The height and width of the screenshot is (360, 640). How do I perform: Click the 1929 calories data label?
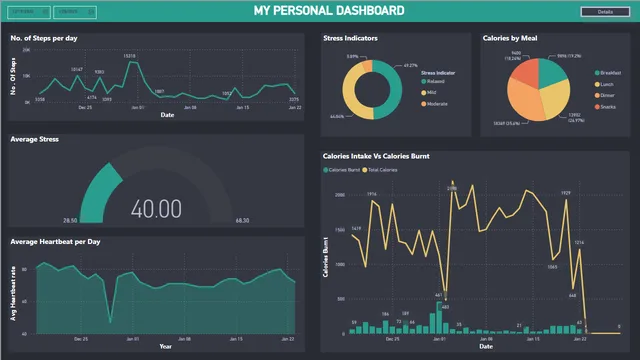click(565, 193)
